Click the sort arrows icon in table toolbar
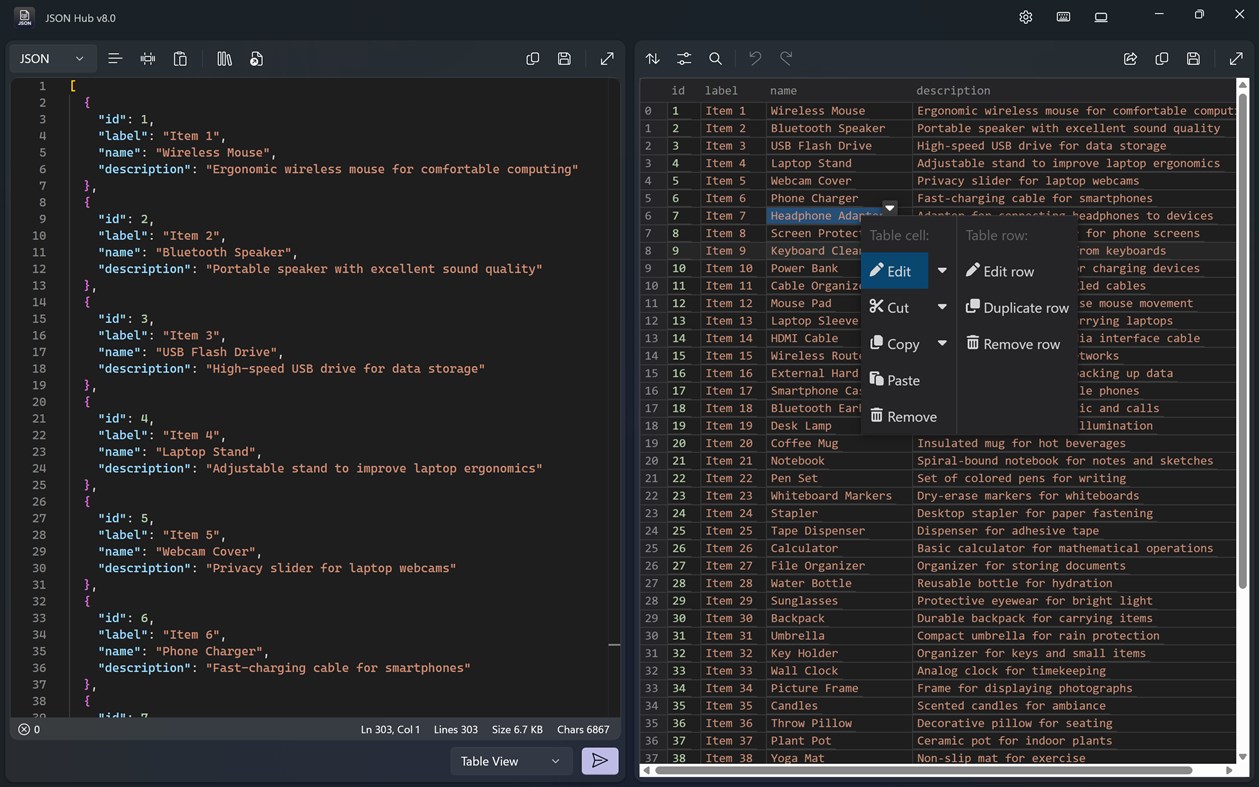 point(653,59)
